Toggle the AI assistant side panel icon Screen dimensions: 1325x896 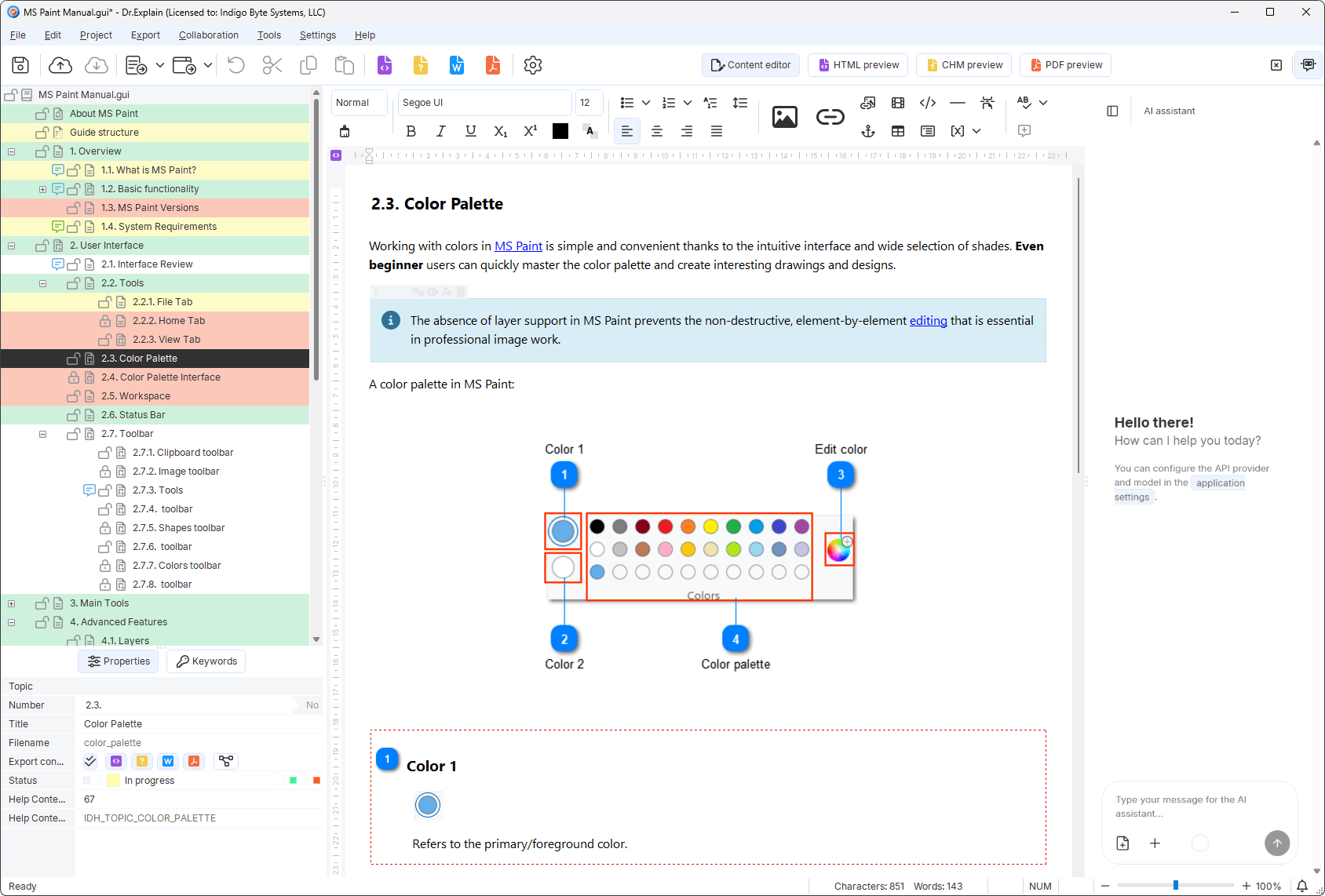(1308, 65)
